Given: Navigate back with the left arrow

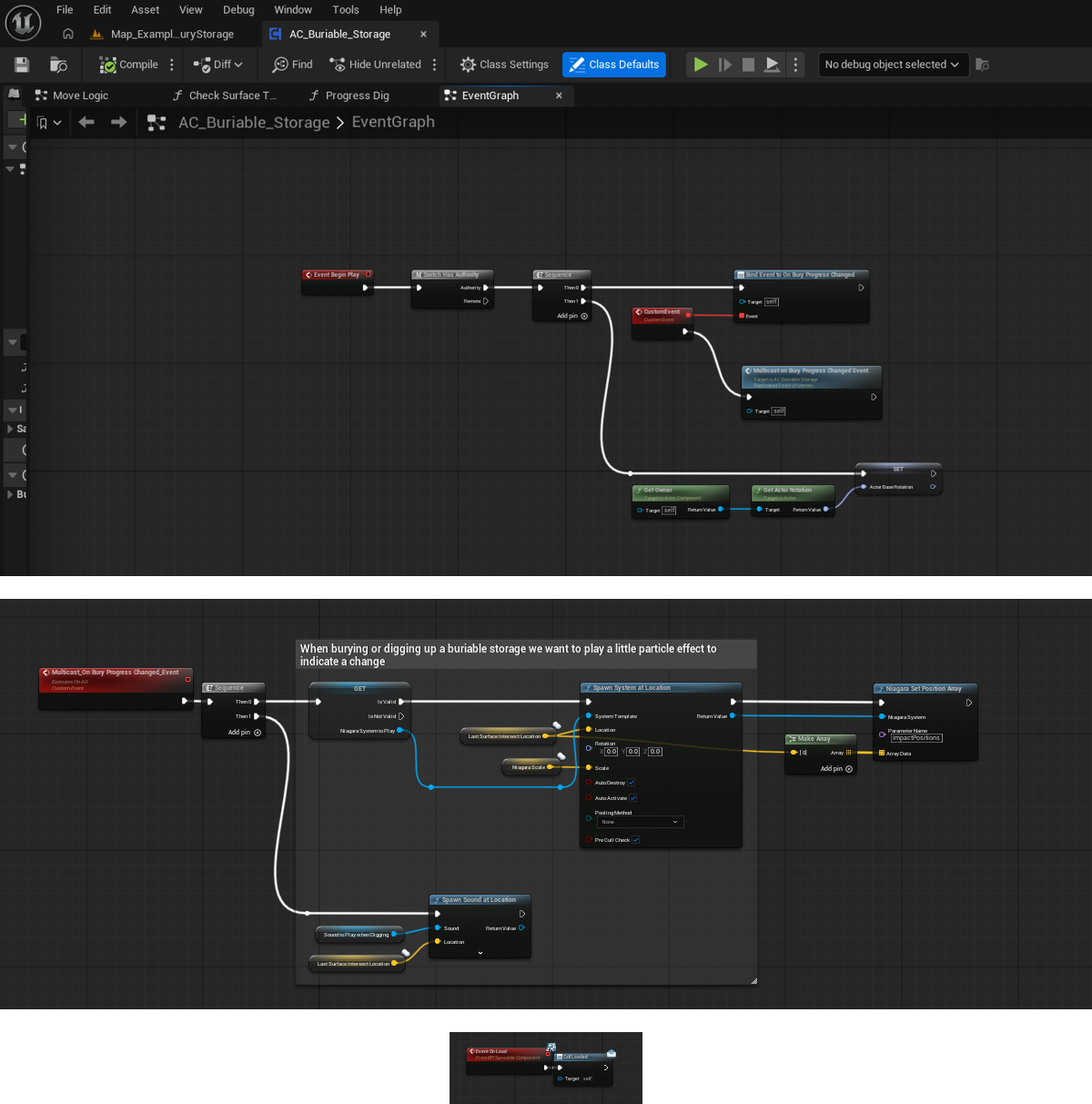Looking at the screenshot, I should 86,122.
